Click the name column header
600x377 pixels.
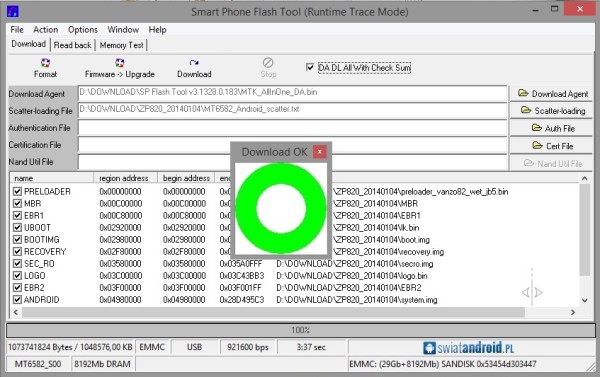coord(52,178)
